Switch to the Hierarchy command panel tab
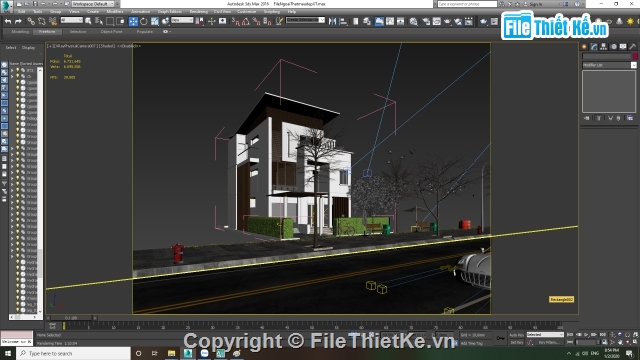The image size is (640, 360). tap(604, 47)
